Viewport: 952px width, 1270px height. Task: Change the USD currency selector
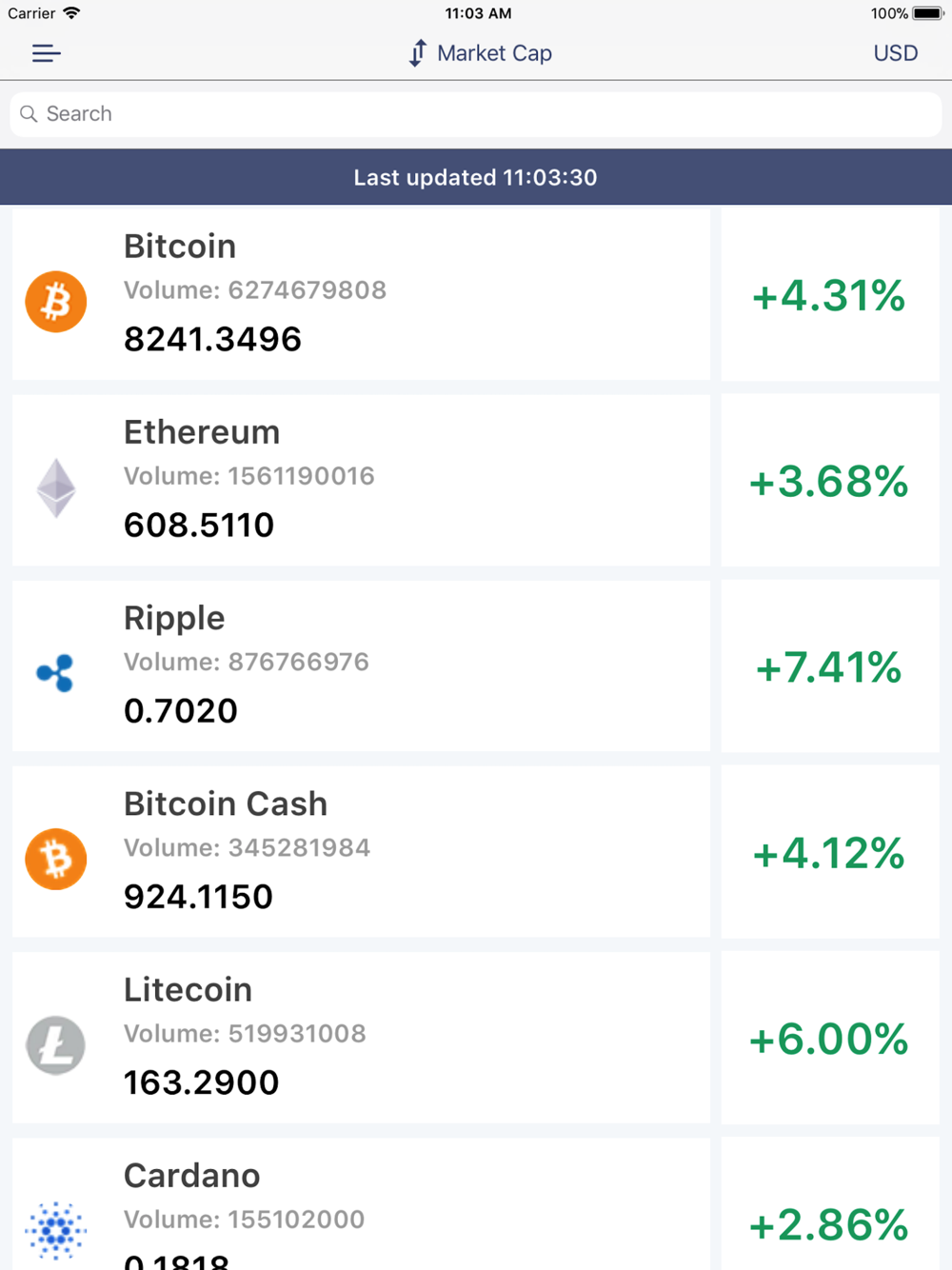896,53
